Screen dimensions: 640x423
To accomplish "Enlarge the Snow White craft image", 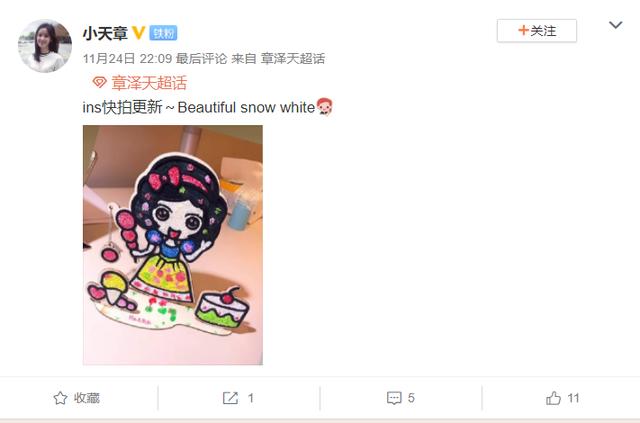I will click(x=173, y=245).
